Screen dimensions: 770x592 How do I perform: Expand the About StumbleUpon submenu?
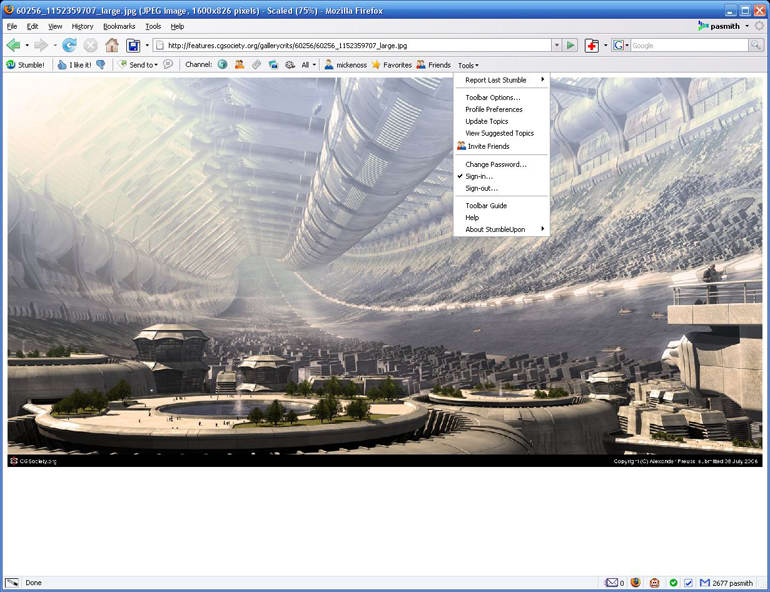point(501,229)
